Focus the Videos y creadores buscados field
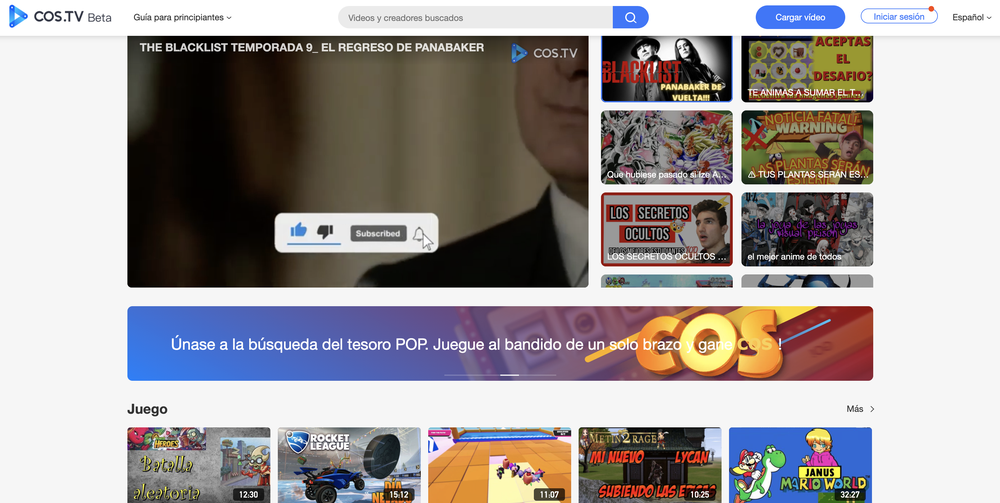The image size is (1000, 503). (475, 17)
